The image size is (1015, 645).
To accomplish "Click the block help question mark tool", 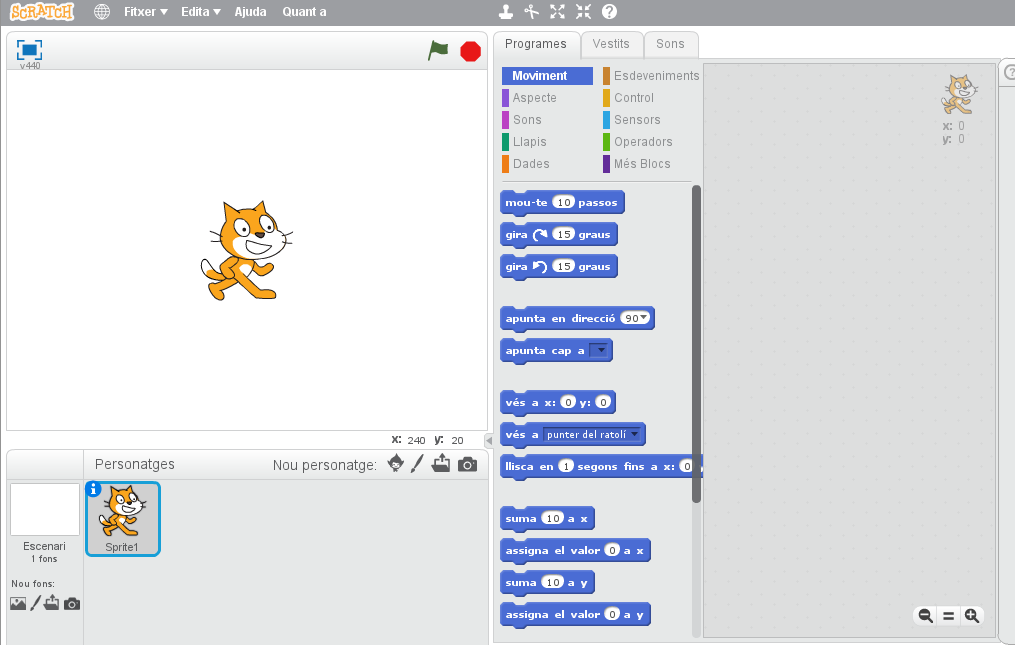I will (609, 12).
